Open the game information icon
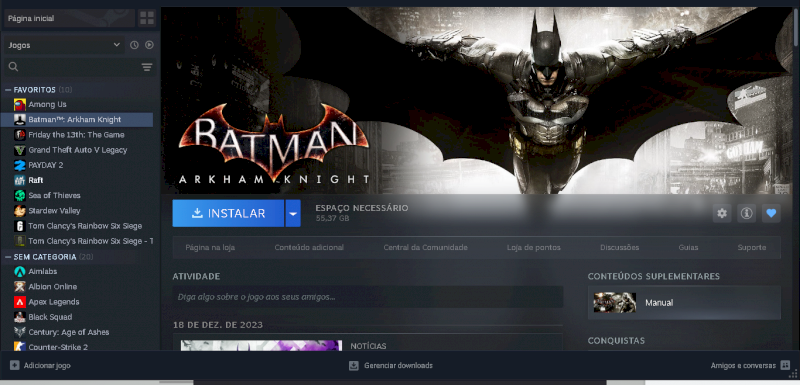 (x=746, y=213)
